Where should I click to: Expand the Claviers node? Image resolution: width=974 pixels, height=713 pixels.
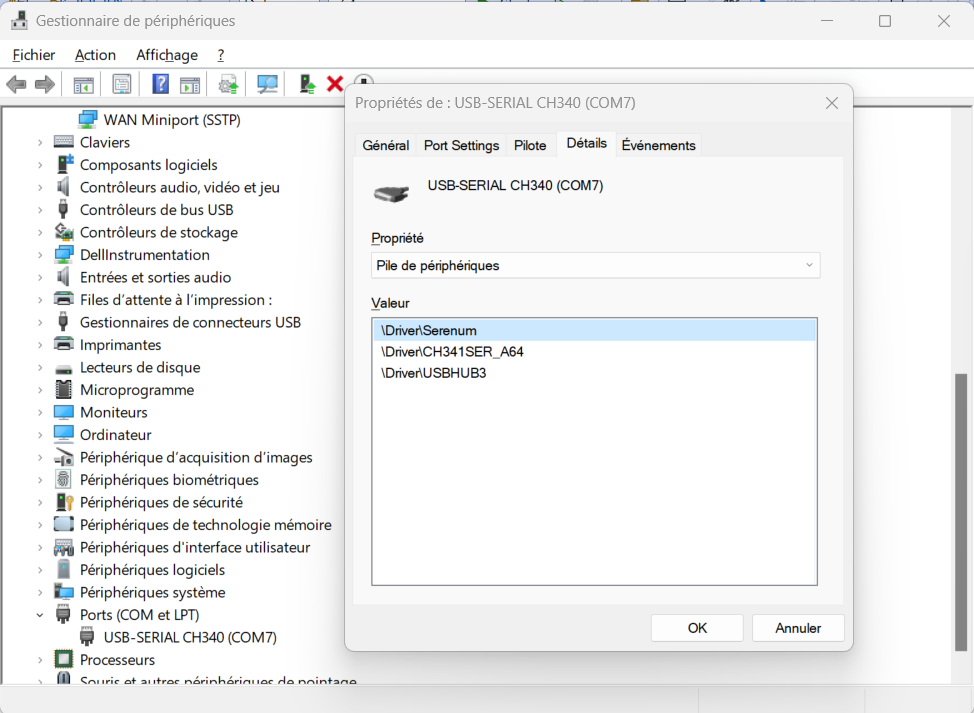[x=40, y=142]
